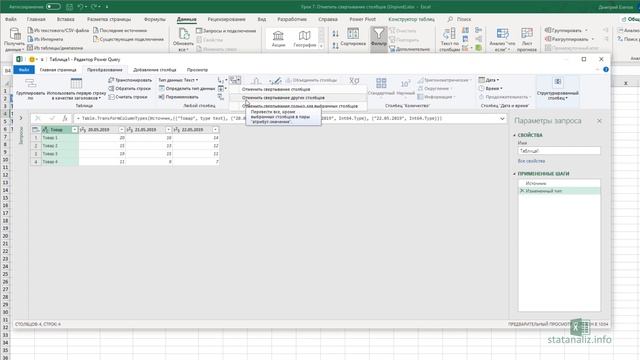
Task: Collapse the СВОЙСТВА section
Action: (515, 135)
